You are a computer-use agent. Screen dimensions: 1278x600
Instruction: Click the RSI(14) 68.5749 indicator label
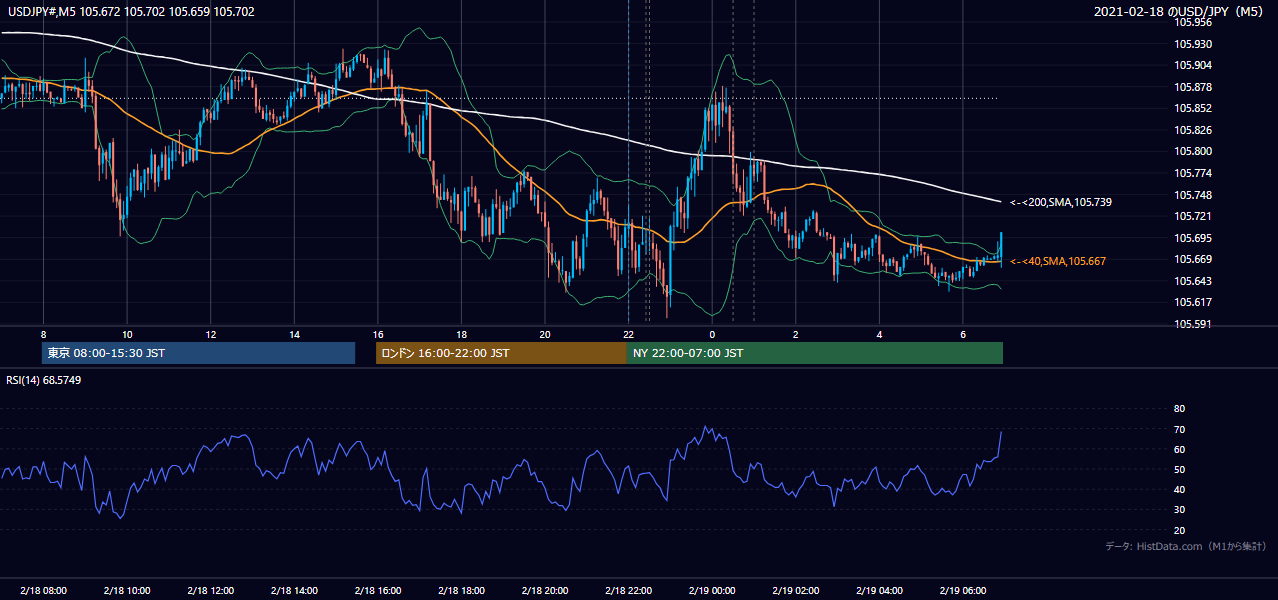tap(42, 379)
